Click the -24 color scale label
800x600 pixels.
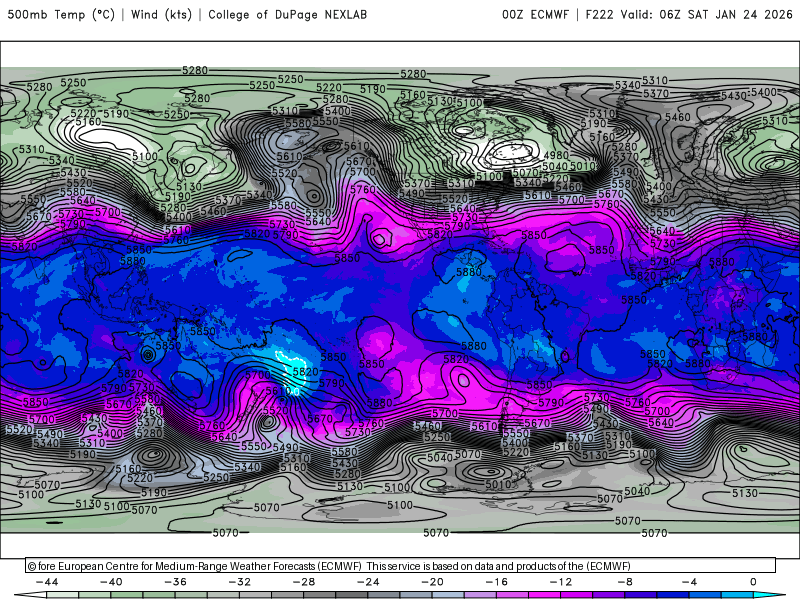click(x=368, y=582)
